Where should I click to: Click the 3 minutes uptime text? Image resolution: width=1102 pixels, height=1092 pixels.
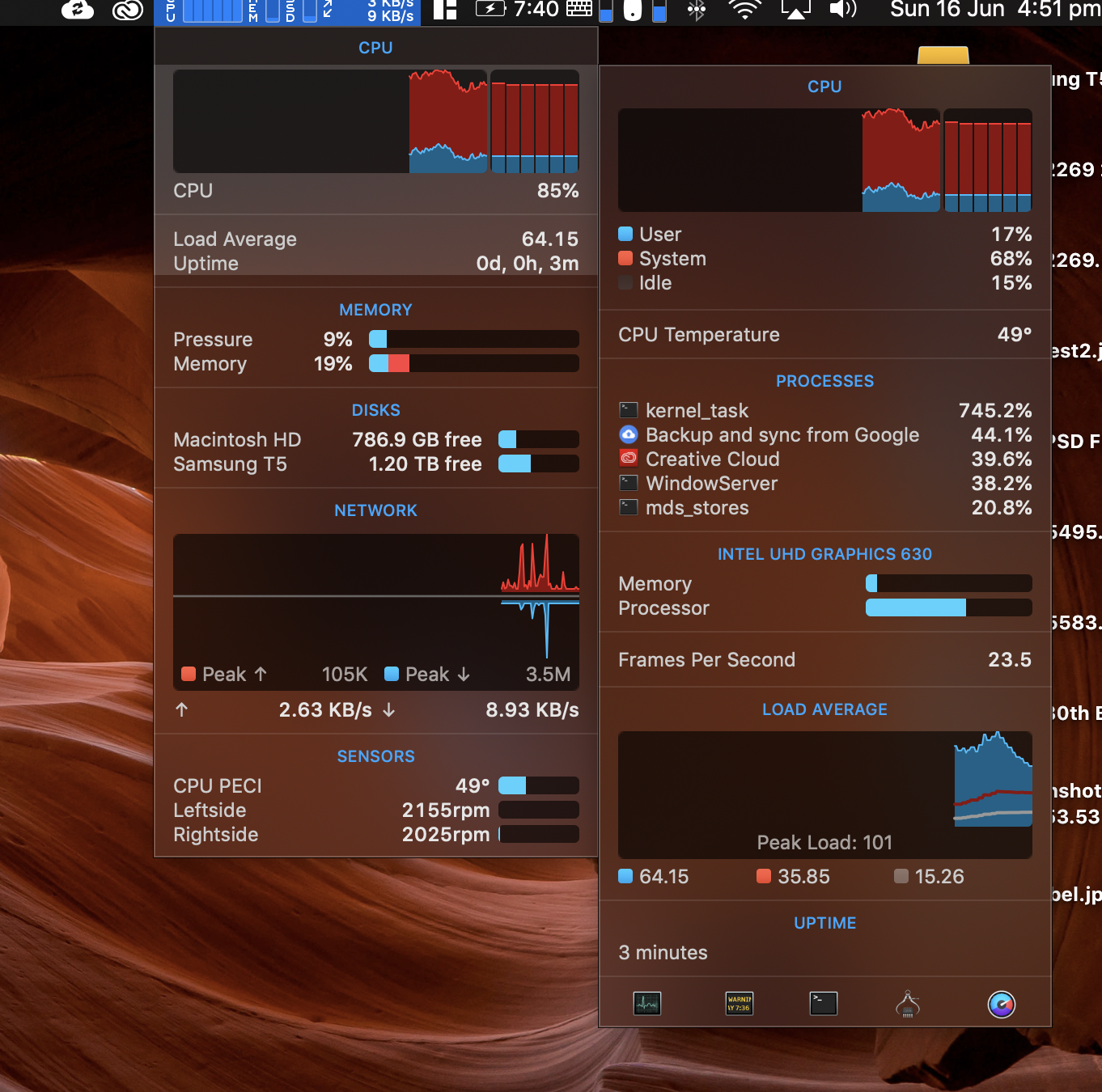coord(663,953)
